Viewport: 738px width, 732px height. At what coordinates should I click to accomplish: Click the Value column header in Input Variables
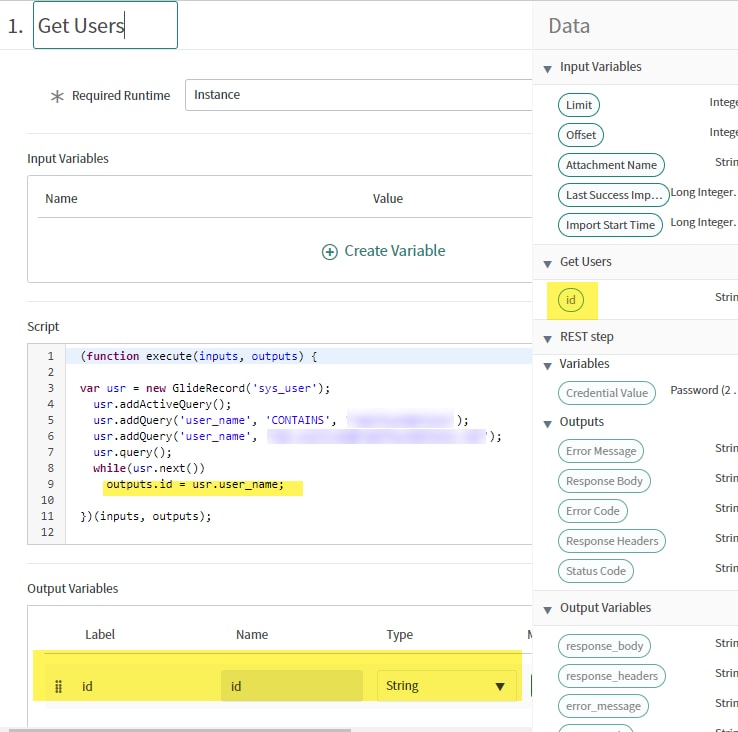tap(387, 199)
